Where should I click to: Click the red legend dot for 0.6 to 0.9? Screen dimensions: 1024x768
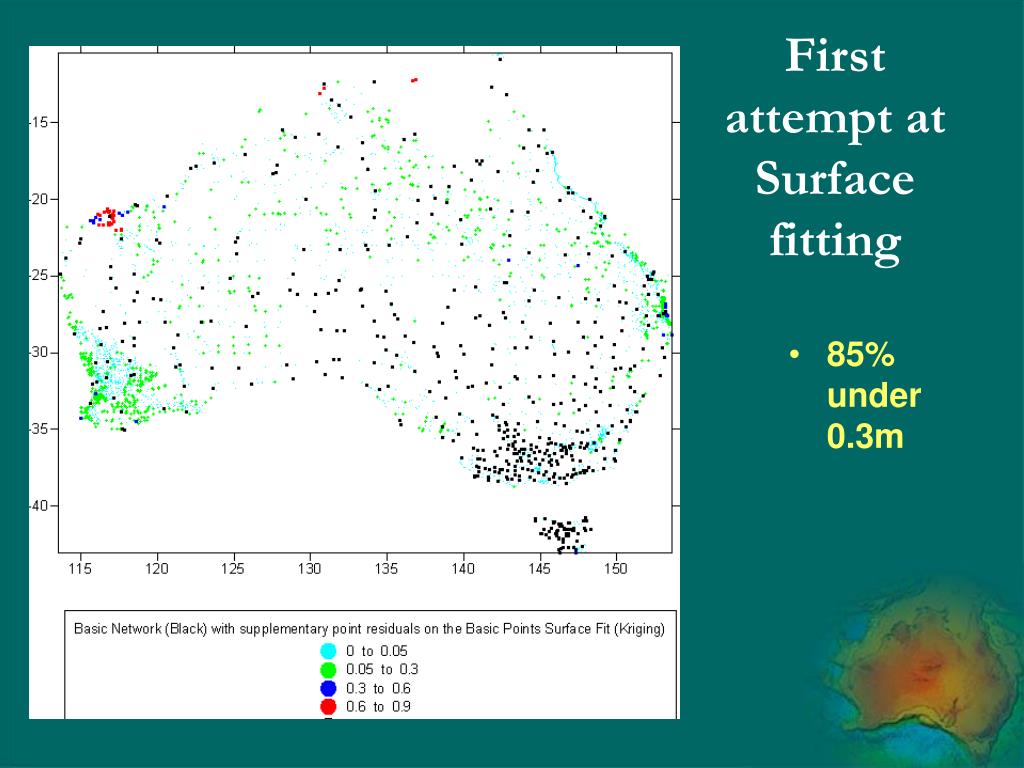(328, 706)
